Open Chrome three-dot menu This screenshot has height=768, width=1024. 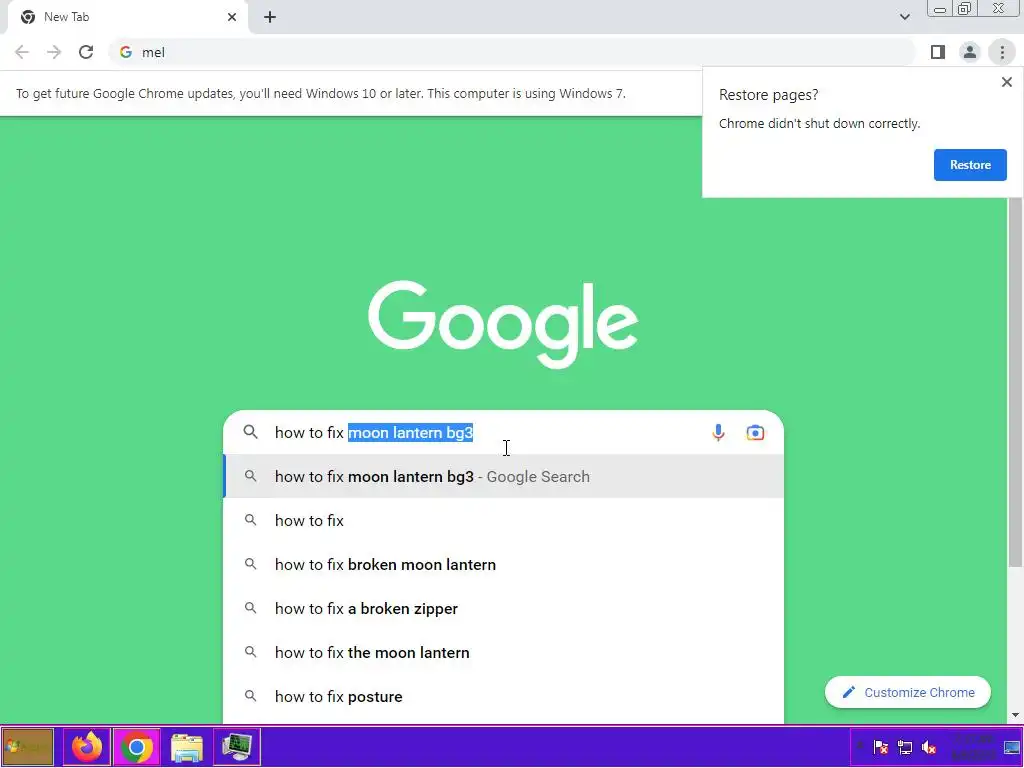click(1002, 52)
